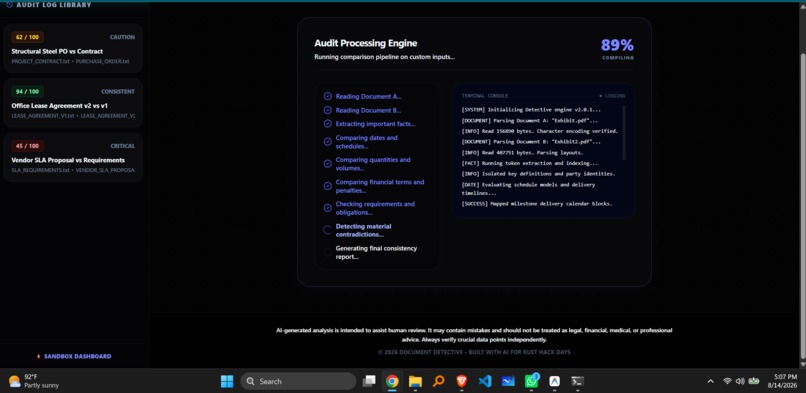The width and height of the screenshot is (806, 393).
Task: Open WhatsApp from the taskbar
Action: [532, 381]
